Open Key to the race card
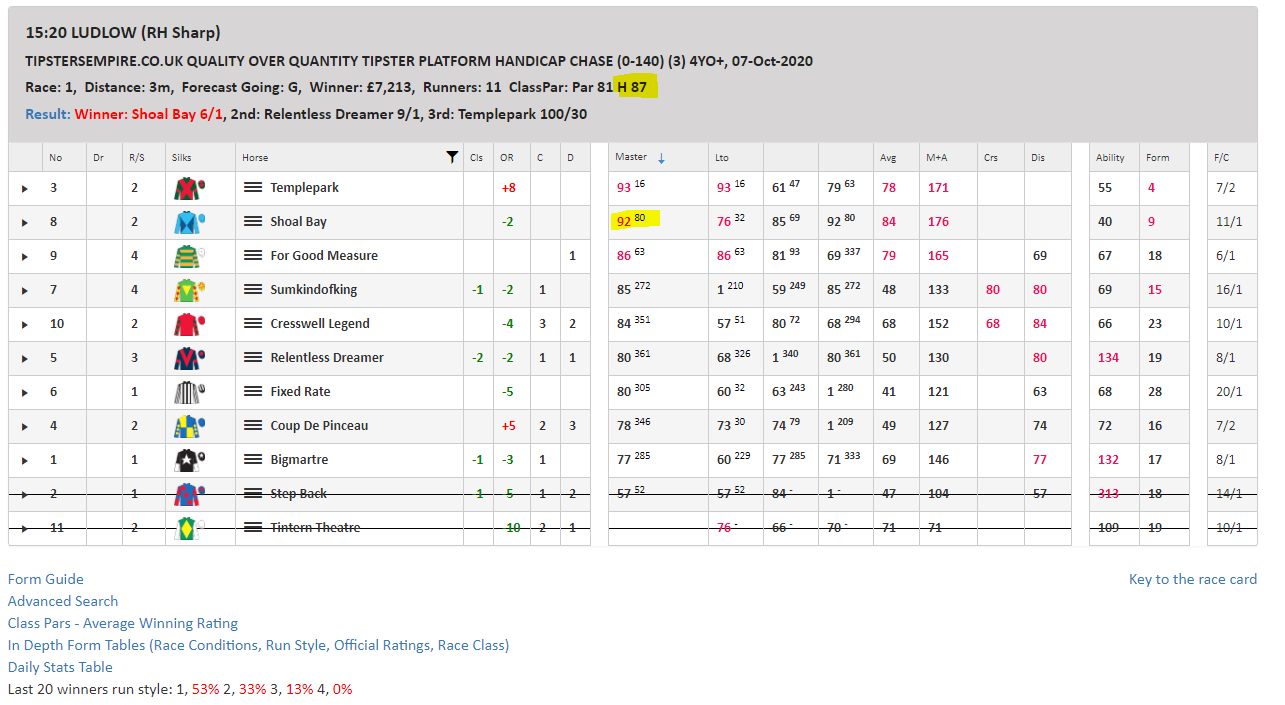This screenshot has width=1285, height=705. coord(1192,579)
